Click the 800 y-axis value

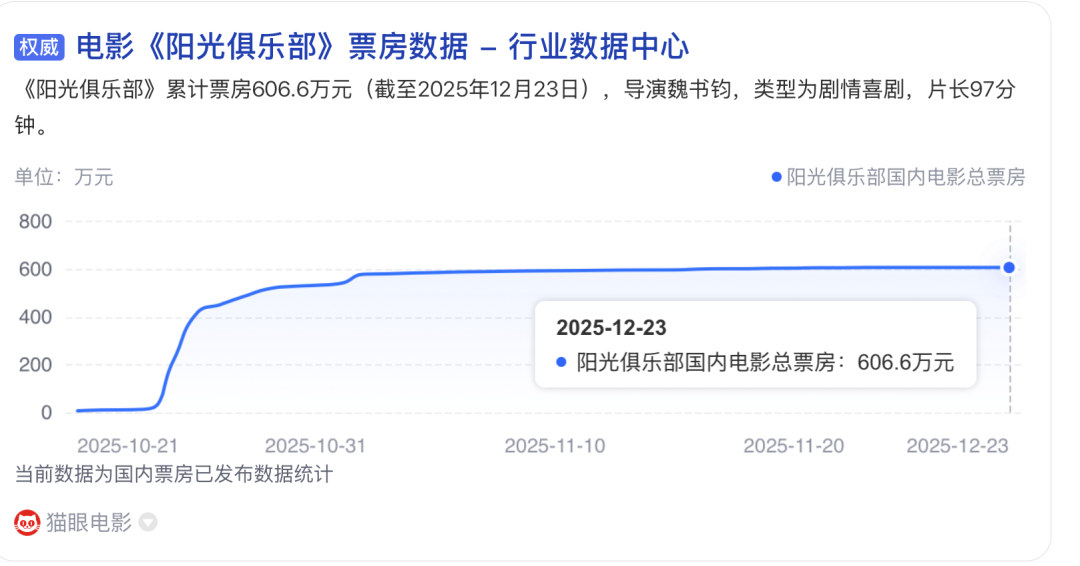(35, 222)
